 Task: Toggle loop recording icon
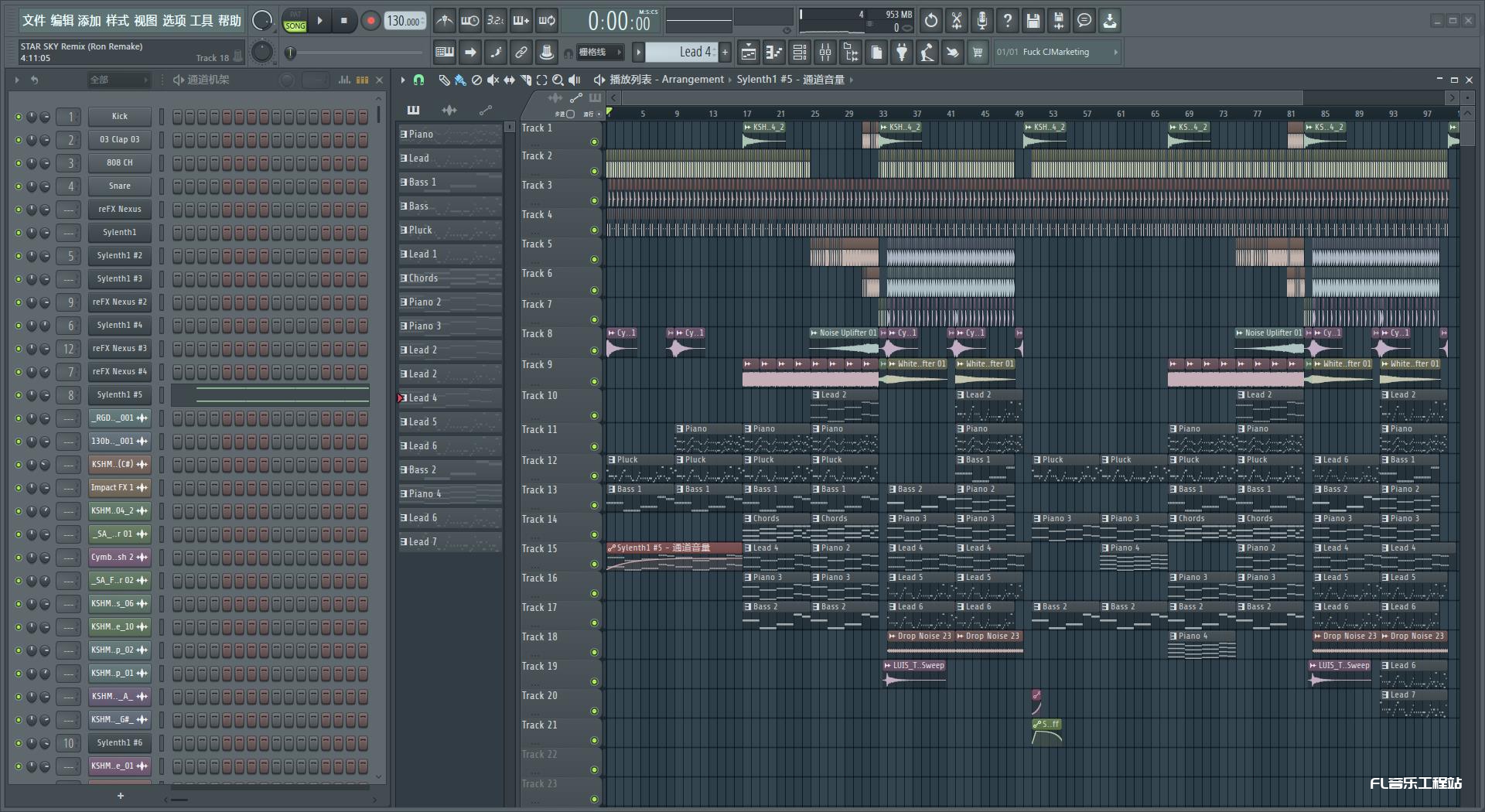click(x=547, y=21)
